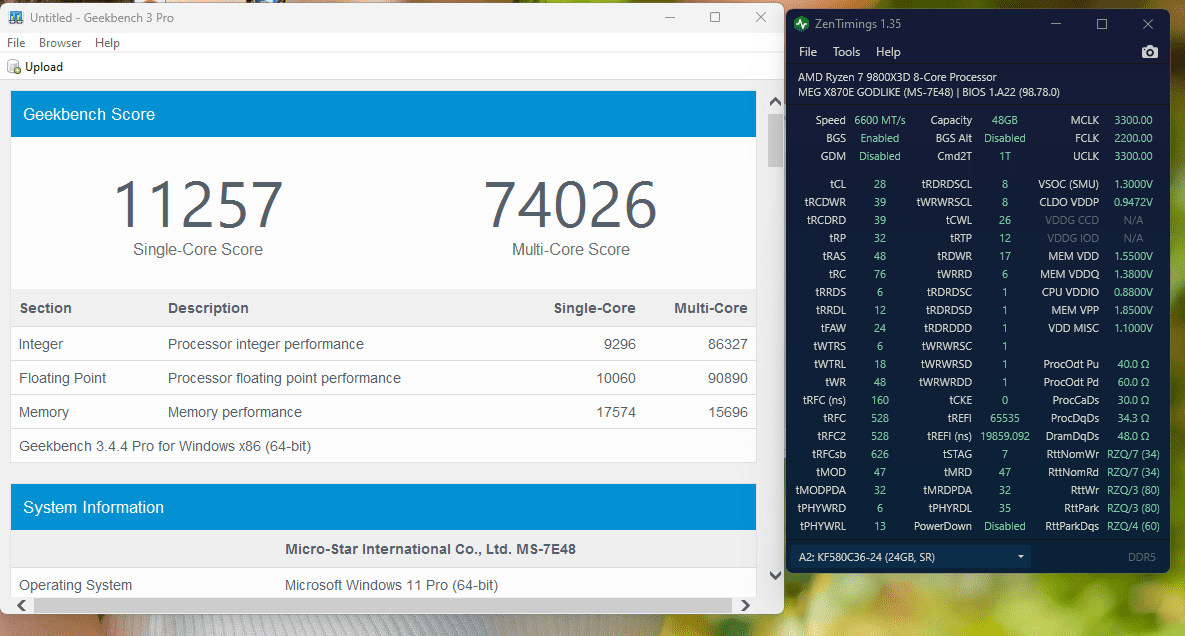1185x636 pixels.
Task: Click the AMD Ryzen 7 9800X3D processor line
Action: [x=897, y=77]
